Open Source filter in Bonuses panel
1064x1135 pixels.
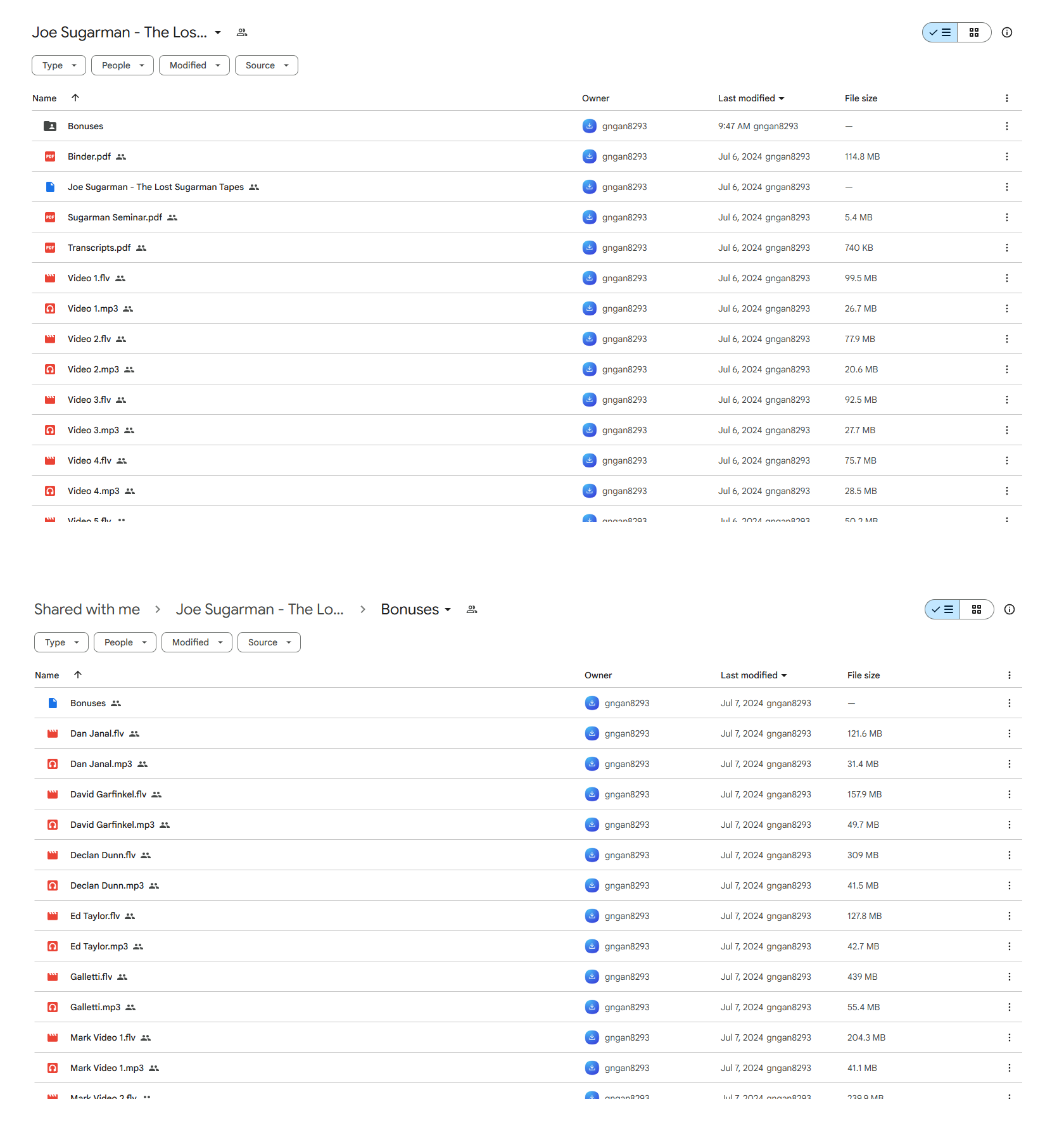point(269,642)
